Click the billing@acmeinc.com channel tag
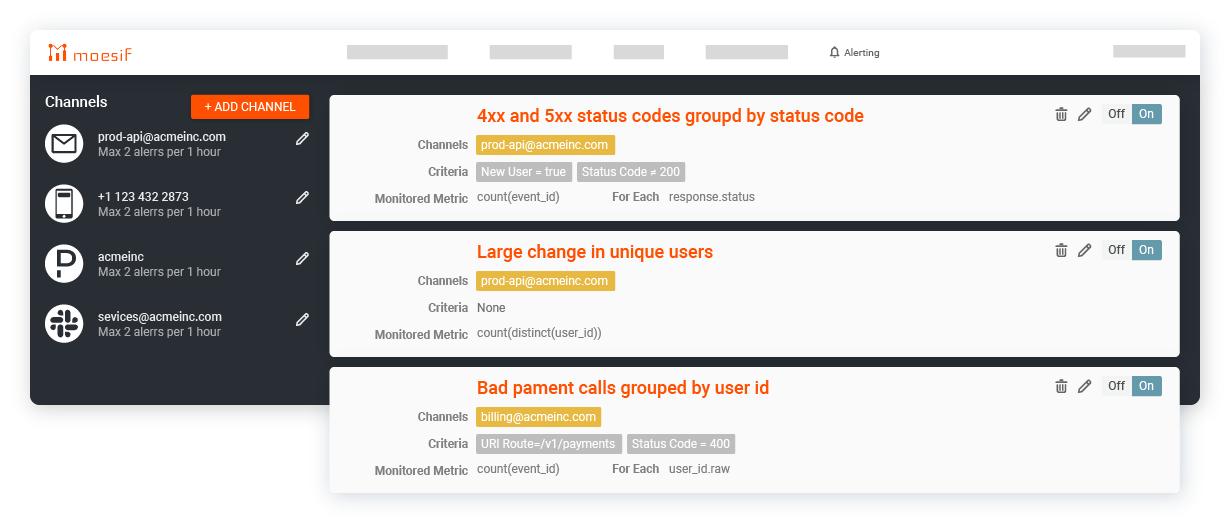Viewport: 1230px width, 523px height. pos(539,417)
